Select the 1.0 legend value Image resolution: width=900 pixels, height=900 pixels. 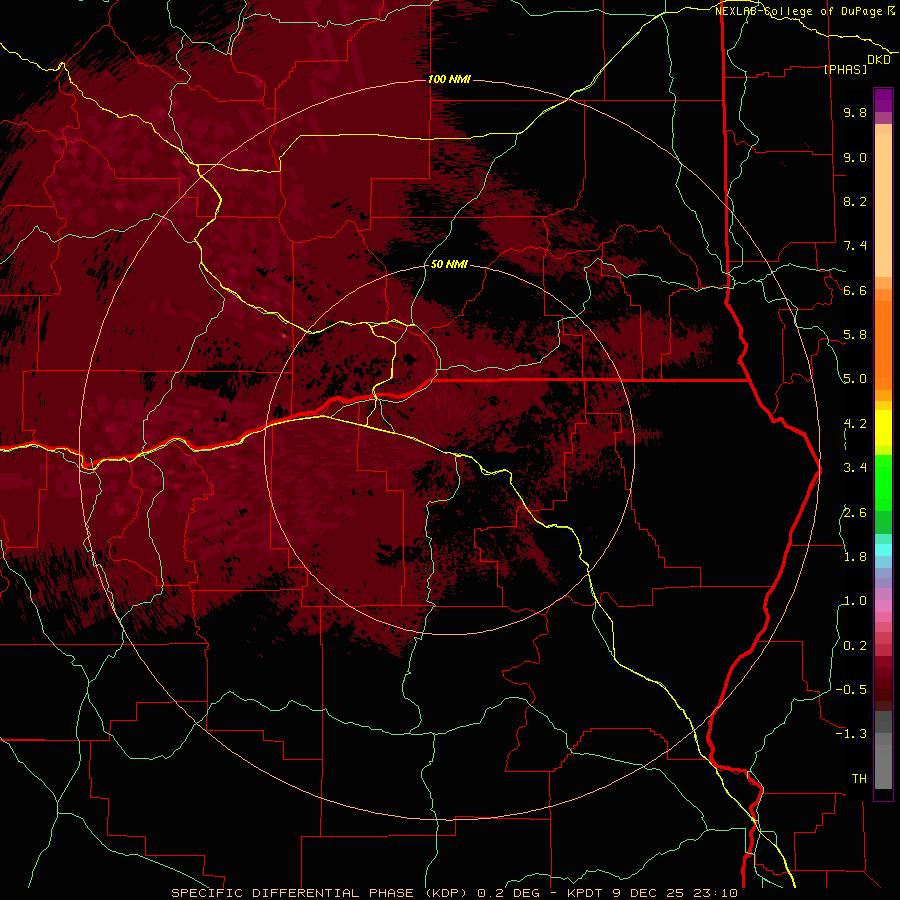(855, 601)
